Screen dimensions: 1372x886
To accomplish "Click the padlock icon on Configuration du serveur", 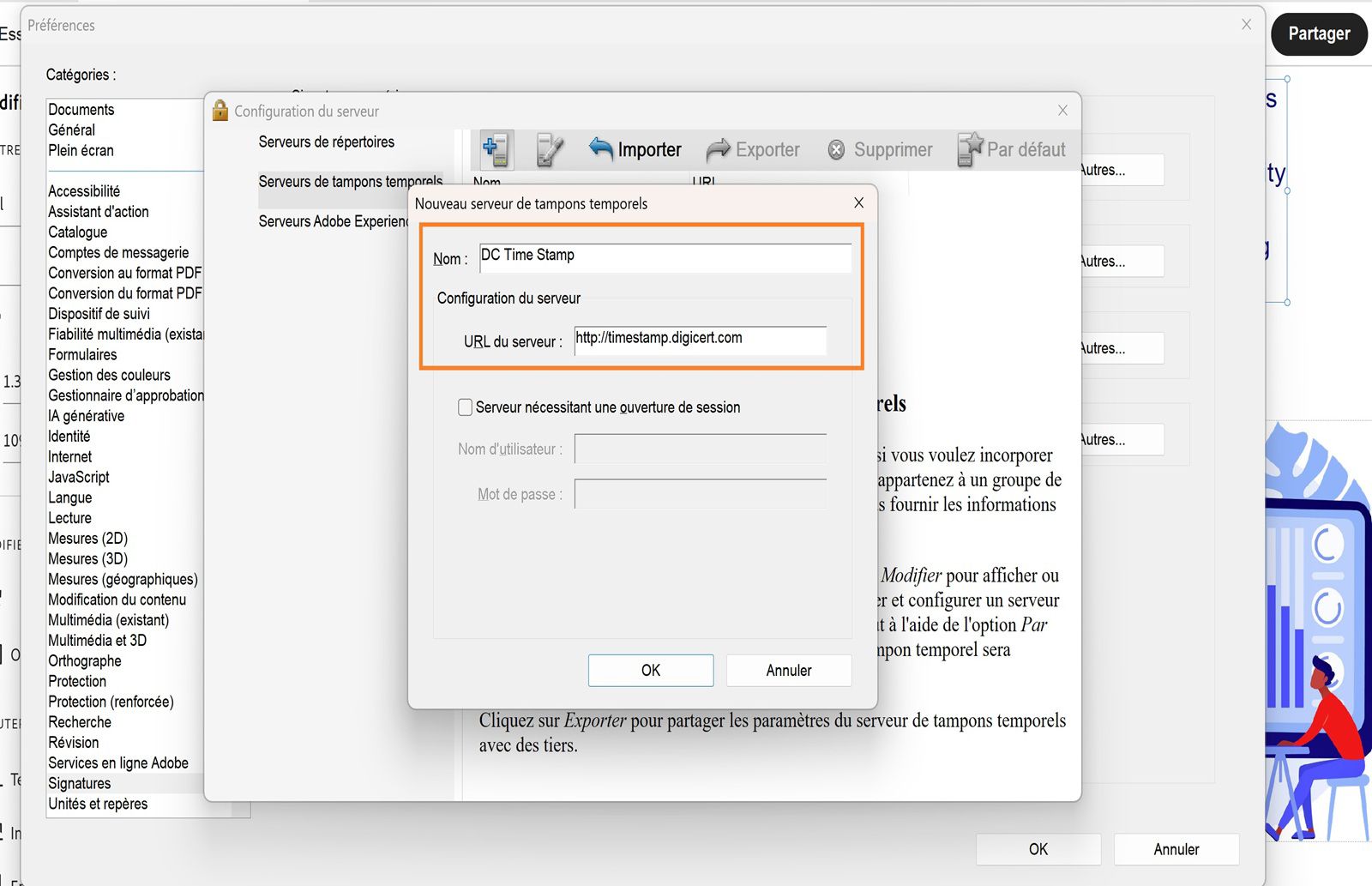I will click(220, 110).
